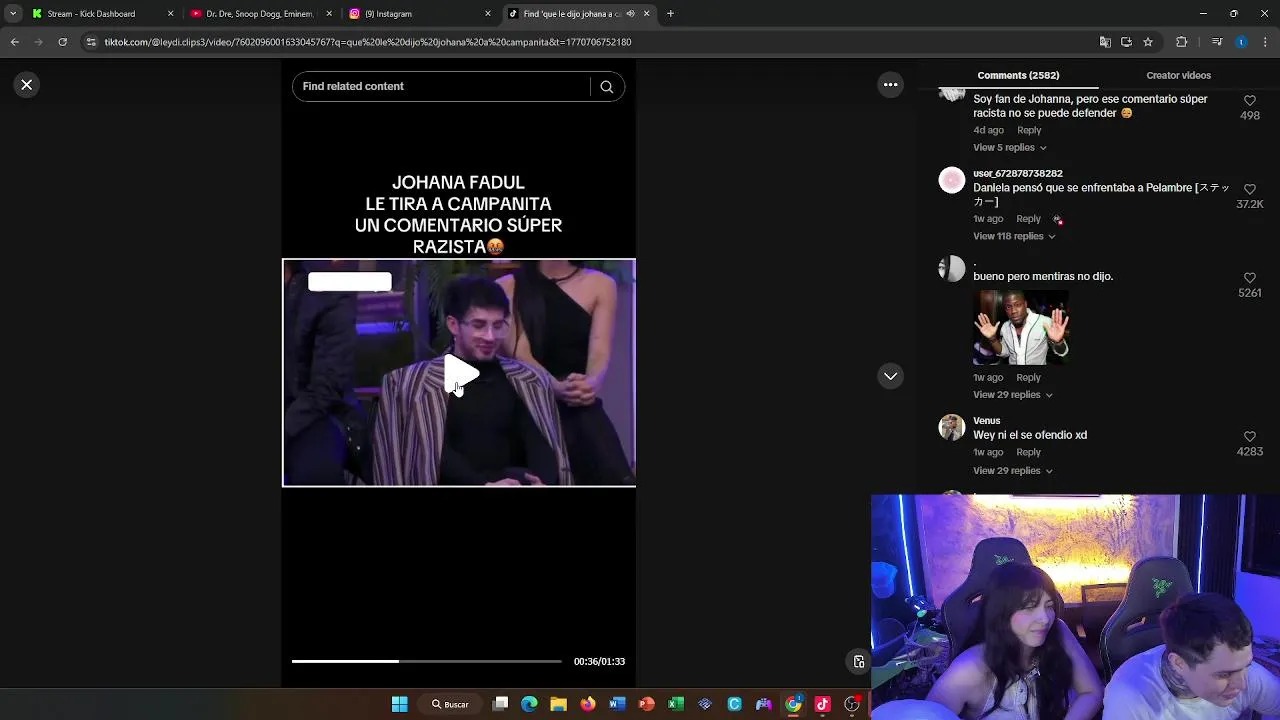Open OBS Studio from the taskbar

(852, 704)
